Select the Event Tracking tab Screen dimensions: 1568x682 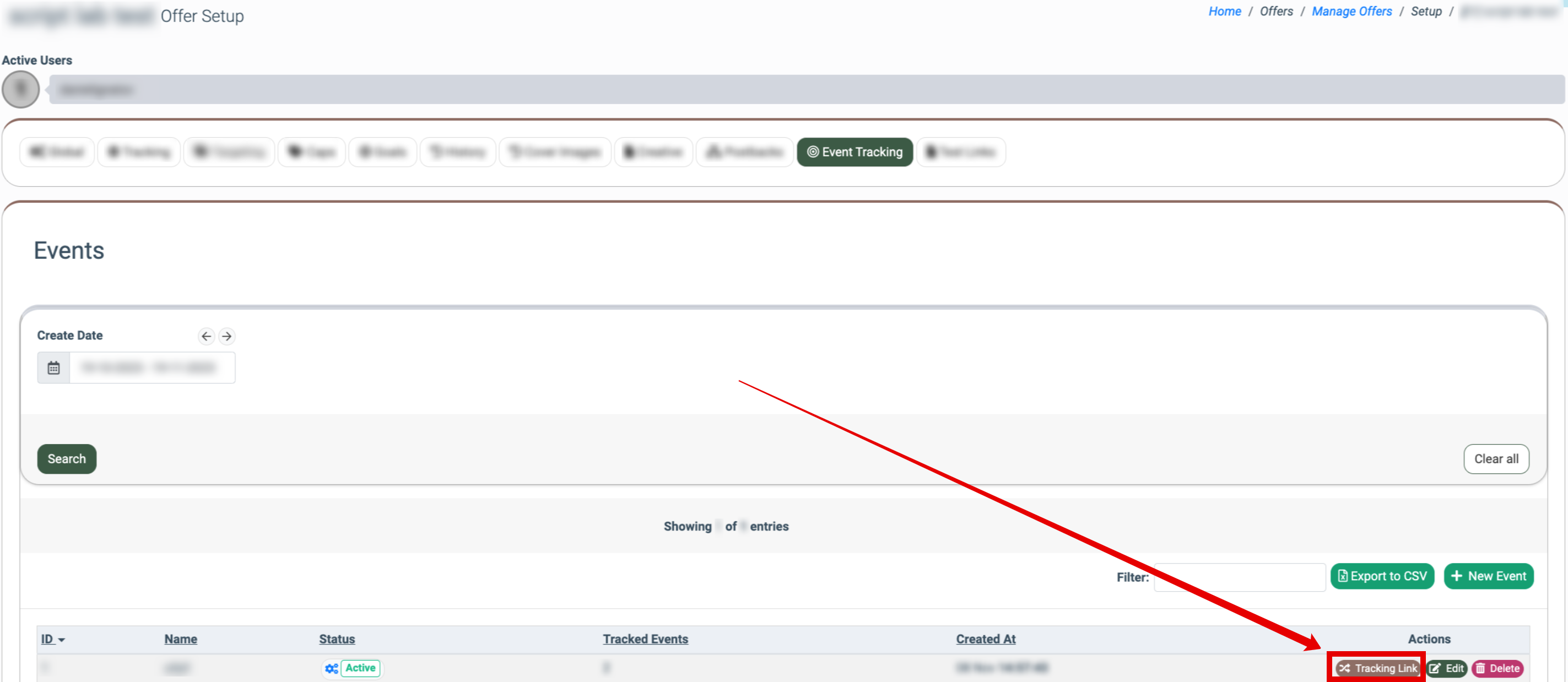point(855,152)
